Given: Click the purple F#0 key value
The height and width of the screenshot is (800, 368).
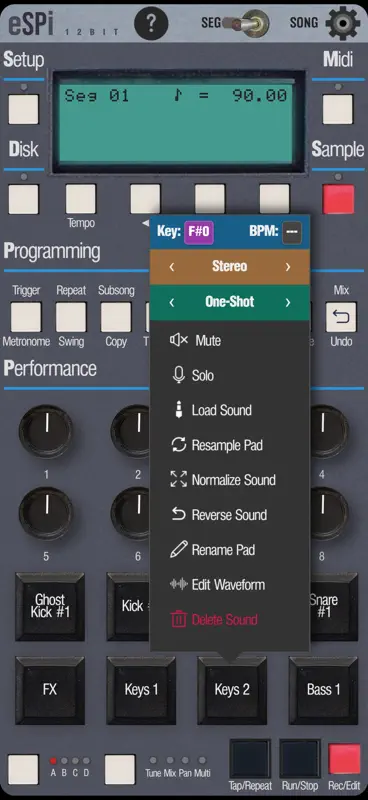Looking at the screenshot, I should click(x=199, y=232).
